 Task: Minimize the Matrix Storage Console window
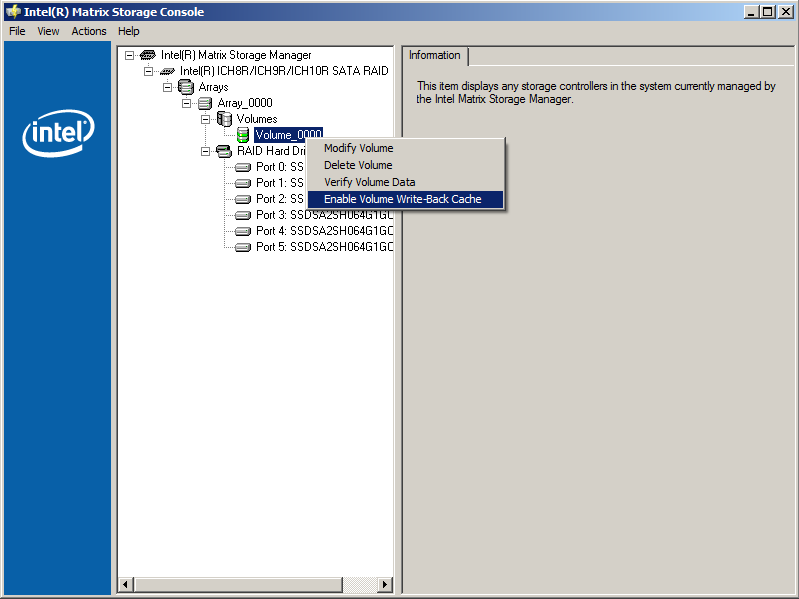pos(750,12)
